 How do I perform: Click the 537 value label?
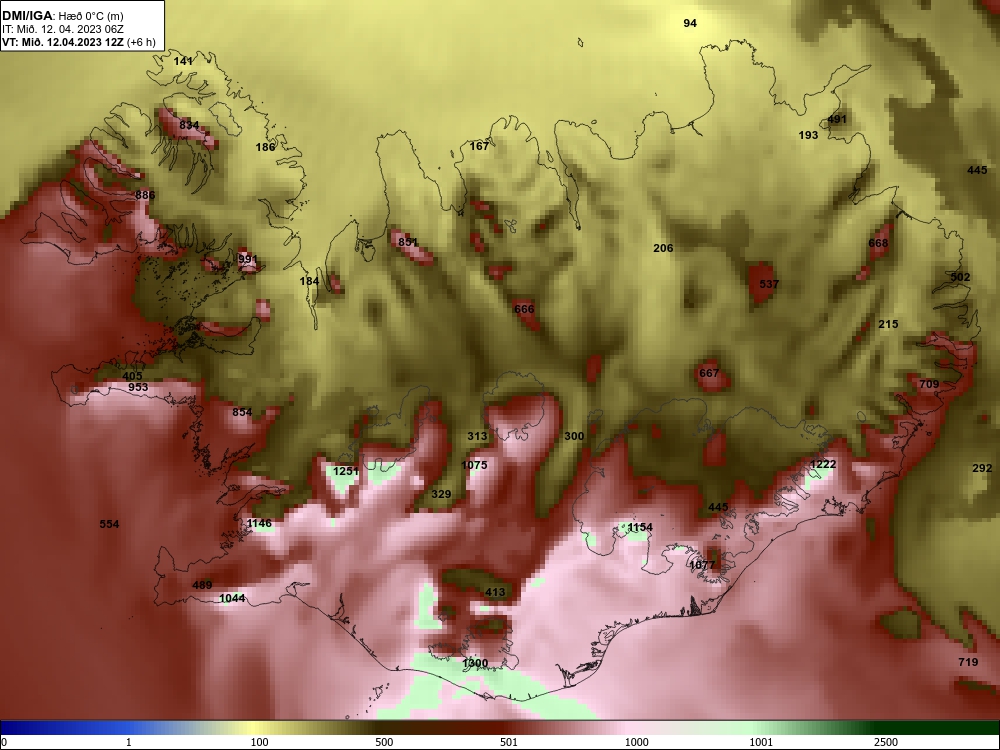coord(769,284)
